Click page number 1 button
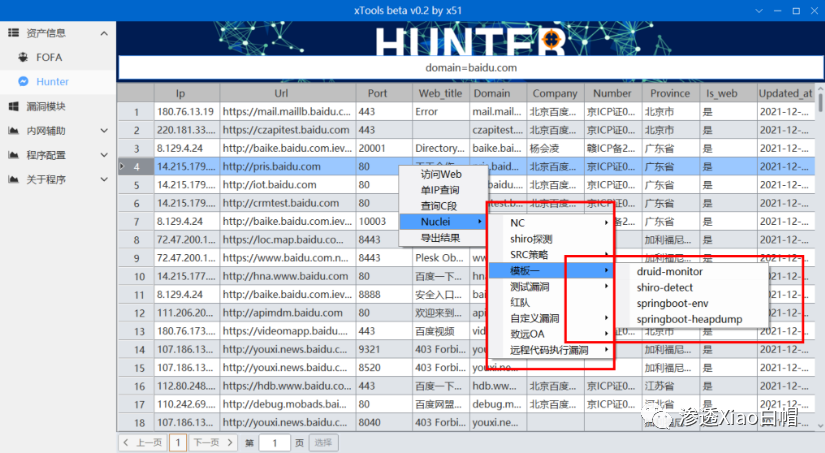825x453 pixels. click(x=178, y=442)
